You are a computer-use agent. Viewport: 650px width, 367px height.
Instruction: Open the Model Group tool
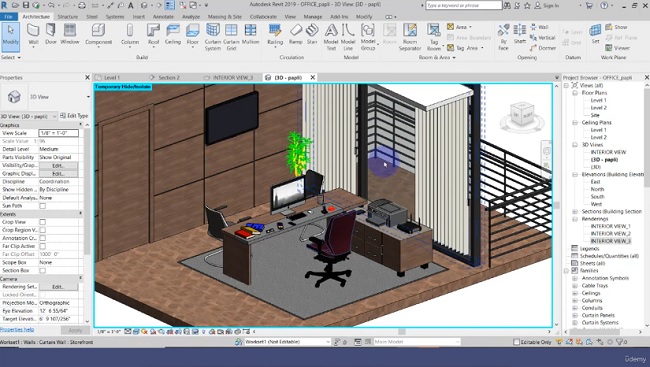[368, 37]
